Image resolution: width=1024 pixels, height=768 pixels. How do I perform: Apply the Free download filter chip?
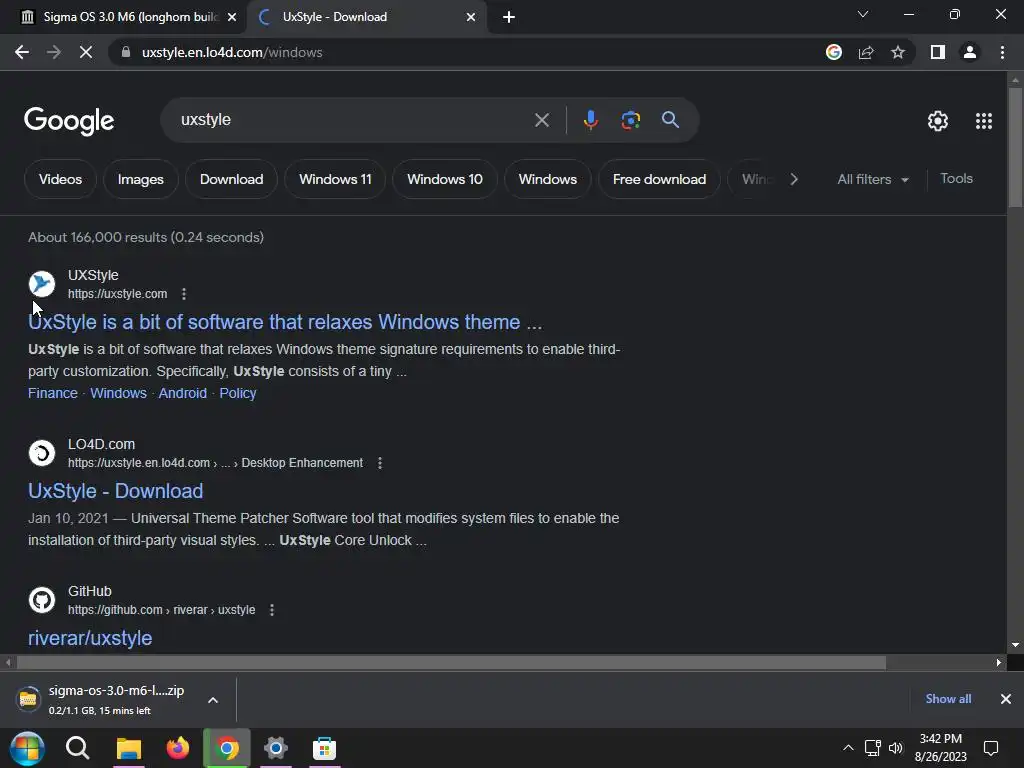pyautogui.click(x=659, y=179)
